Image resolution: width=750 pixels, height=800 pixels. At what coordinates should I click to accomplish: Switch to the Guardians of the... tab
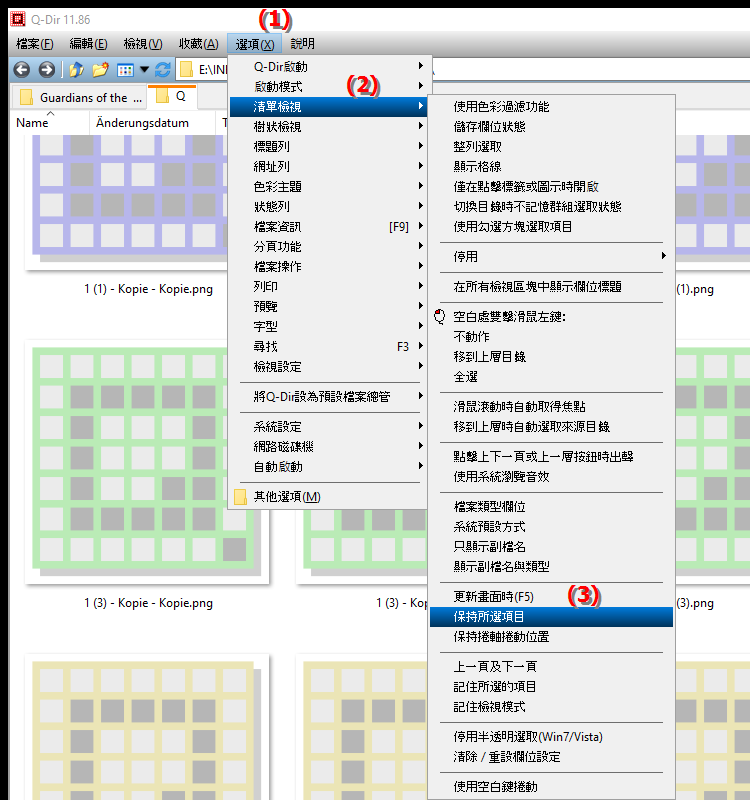click(x=80, y=97)
